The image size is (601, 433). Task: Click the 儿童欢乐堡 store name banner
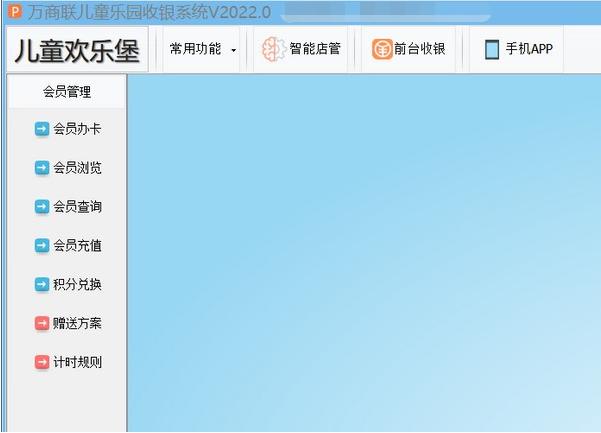click(77, 50)
